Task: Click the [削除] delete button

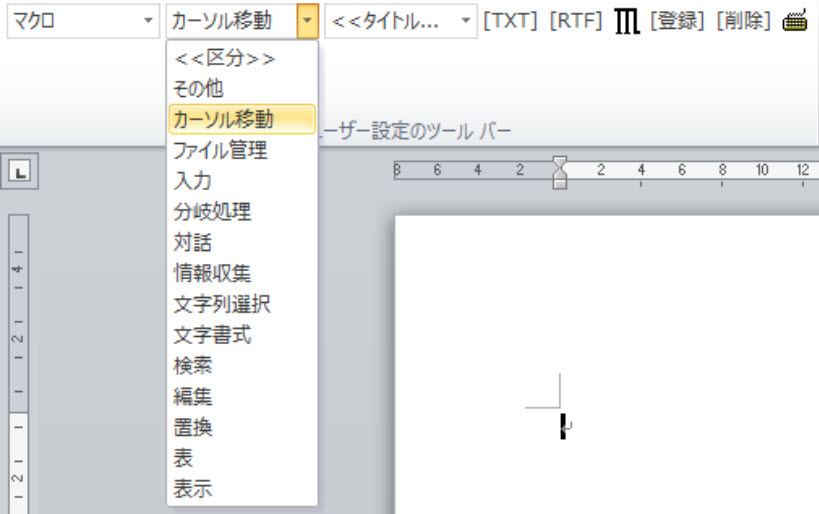Action: [743, 20]
